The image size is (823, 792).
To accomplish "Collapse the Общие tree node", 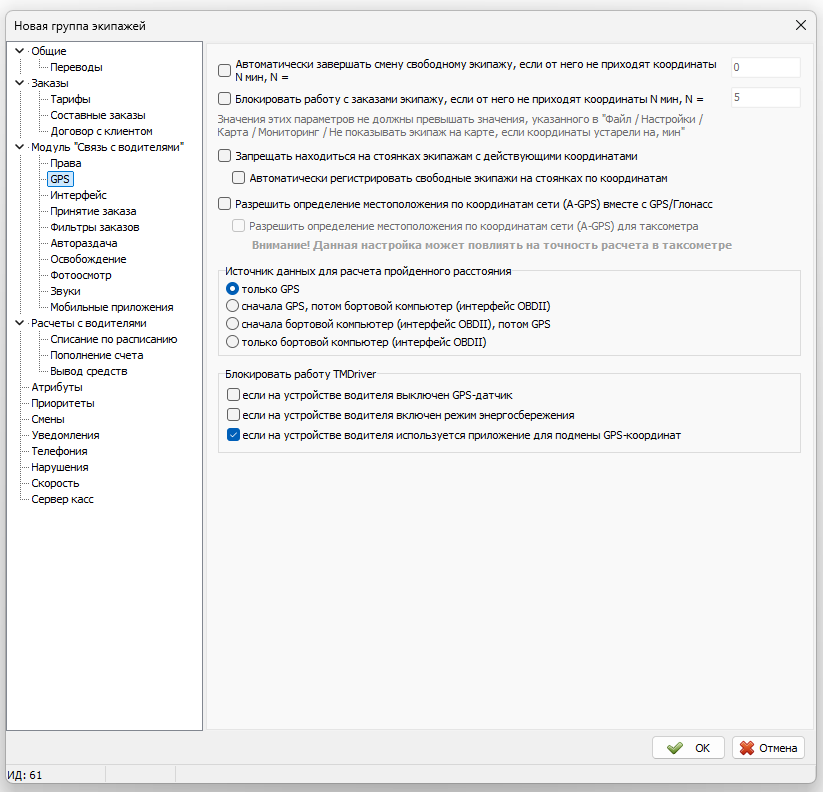I will pyautogui.click(x=19, y=51).
